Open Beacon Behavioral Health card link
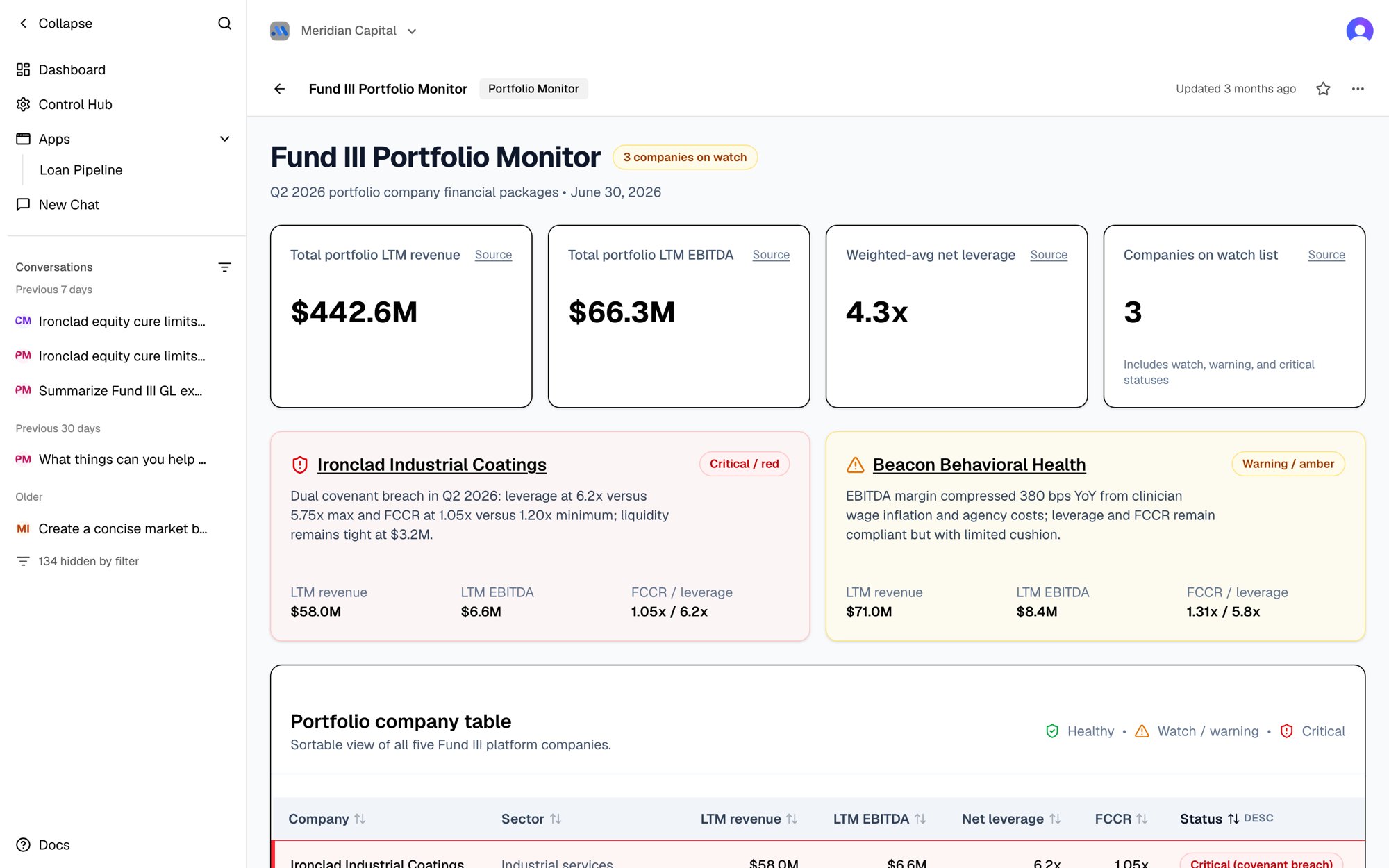Viewport: 1389px width, 868px height. 979,465
